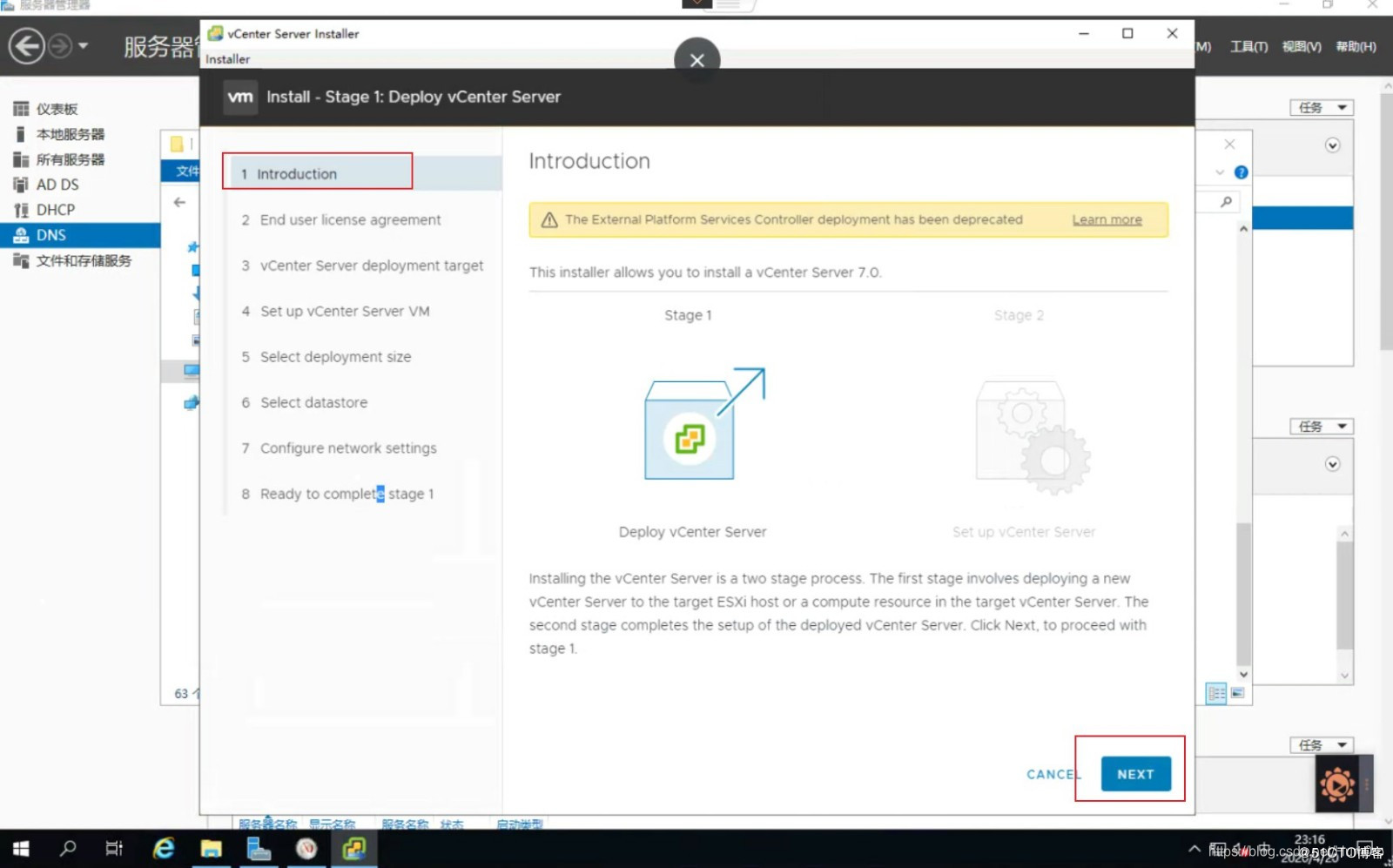This screenshot has width=1393, height=868.
Task: Go back in Server Manager with the back arrow
Action: (26, 45)
